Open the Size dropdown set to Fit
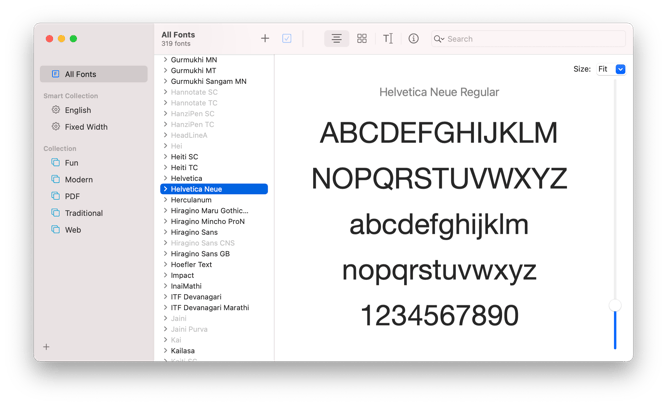 611,69
